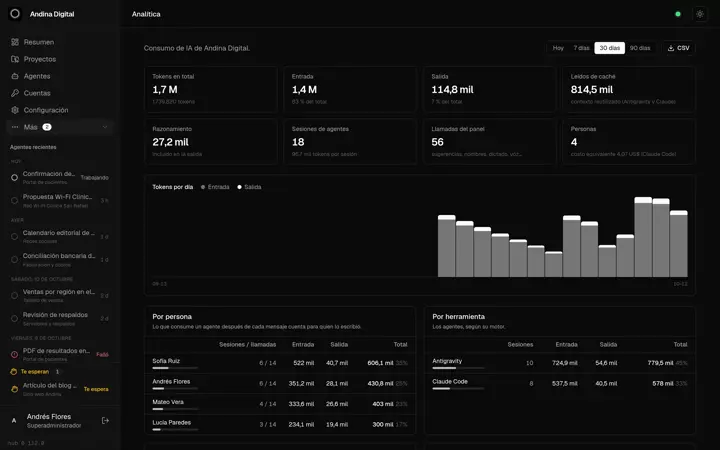Click the Te esperan section label
The width and height of the screenshot is (720, 450).
pyautogui.click(x=34, y=371)
